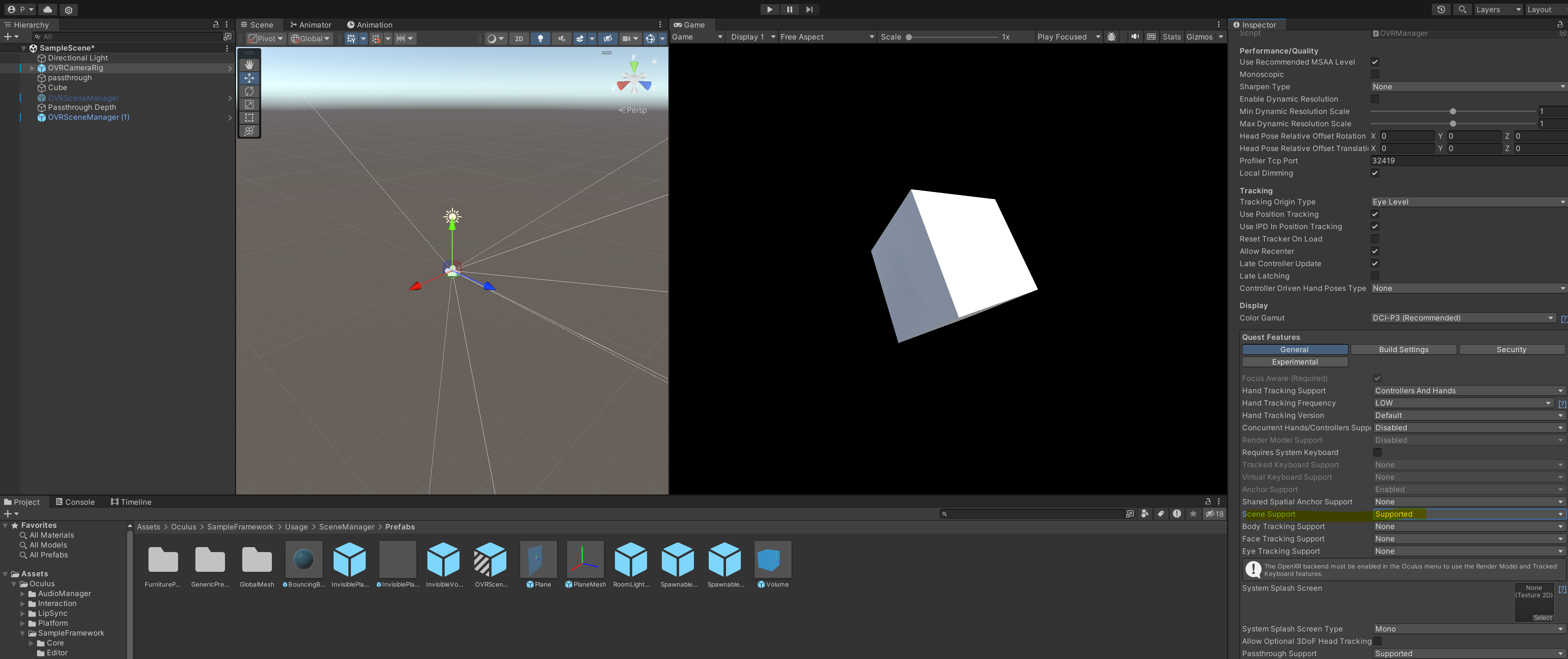Expand OVRCameraRig in Hierarchy

point(32,68)
